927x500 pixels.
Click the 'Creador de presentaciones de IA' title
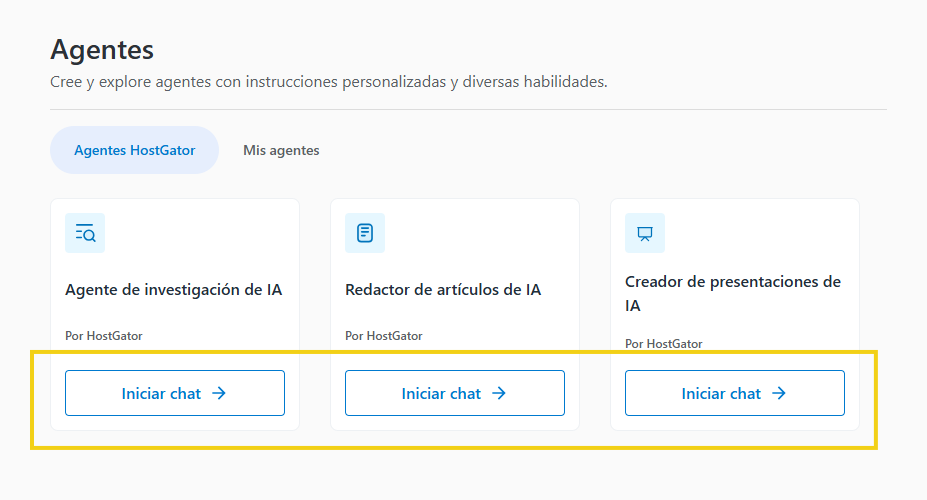tap(733, 294)
